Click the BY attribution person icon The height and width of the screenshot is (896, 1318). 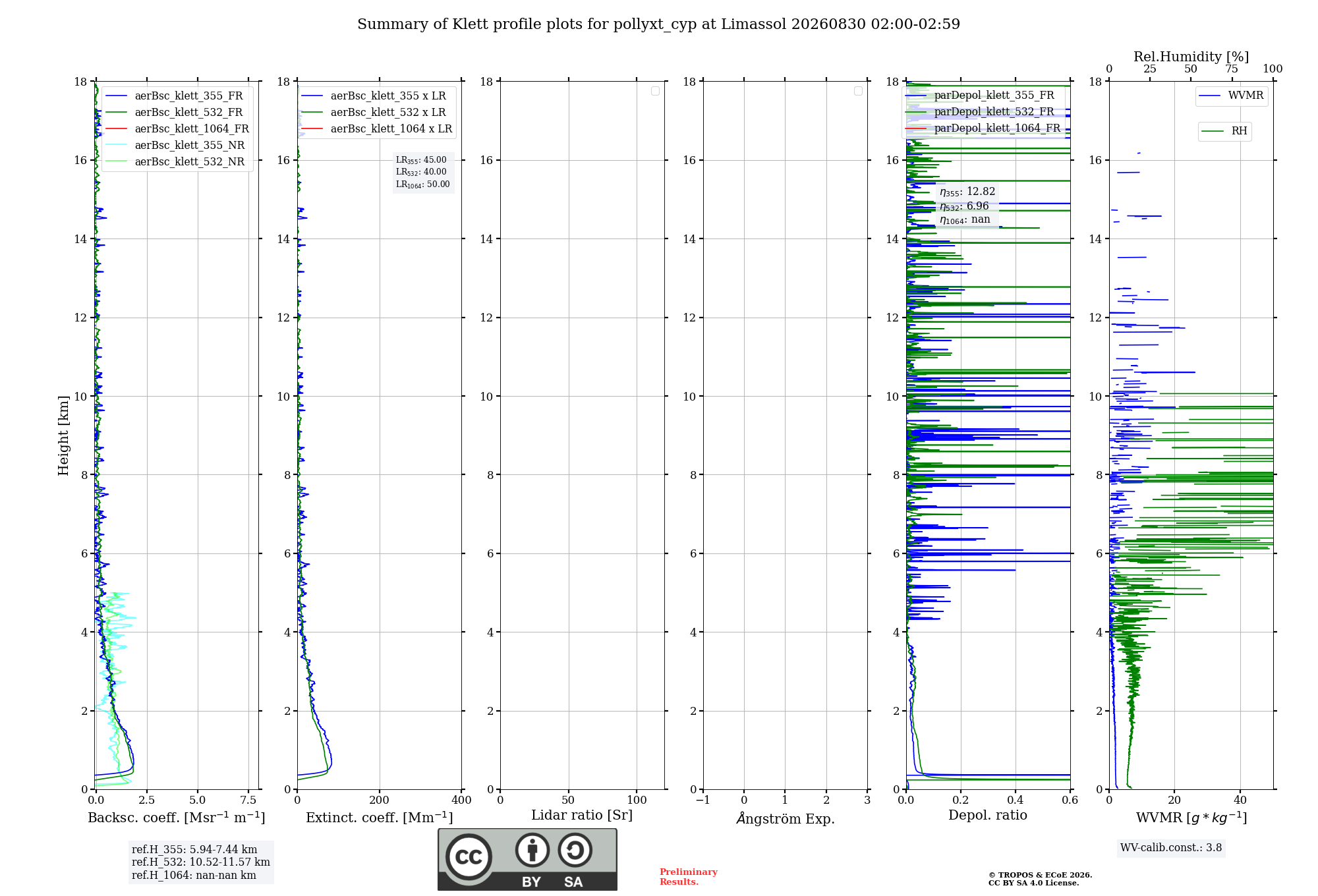532,850
